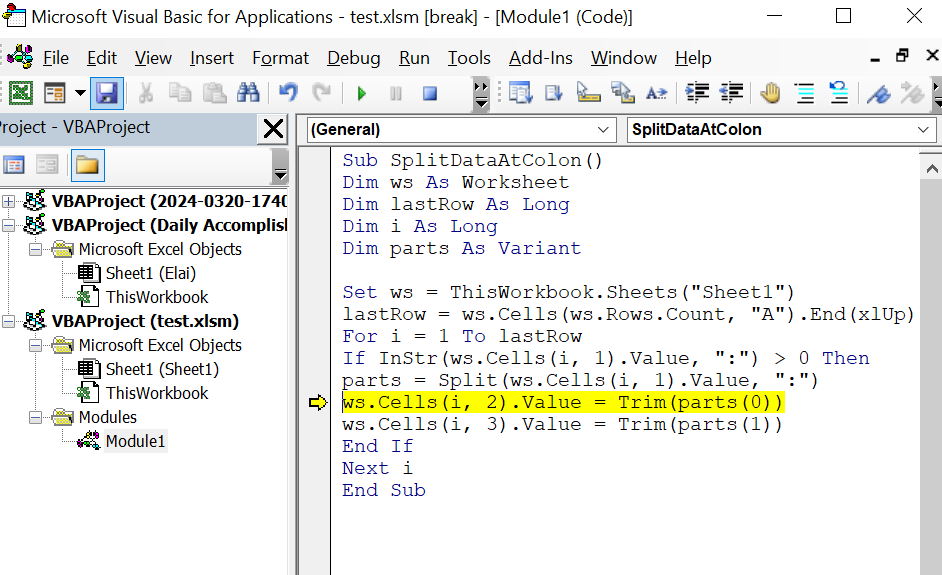Continue running the macro with green play

[x=362, y=94]
